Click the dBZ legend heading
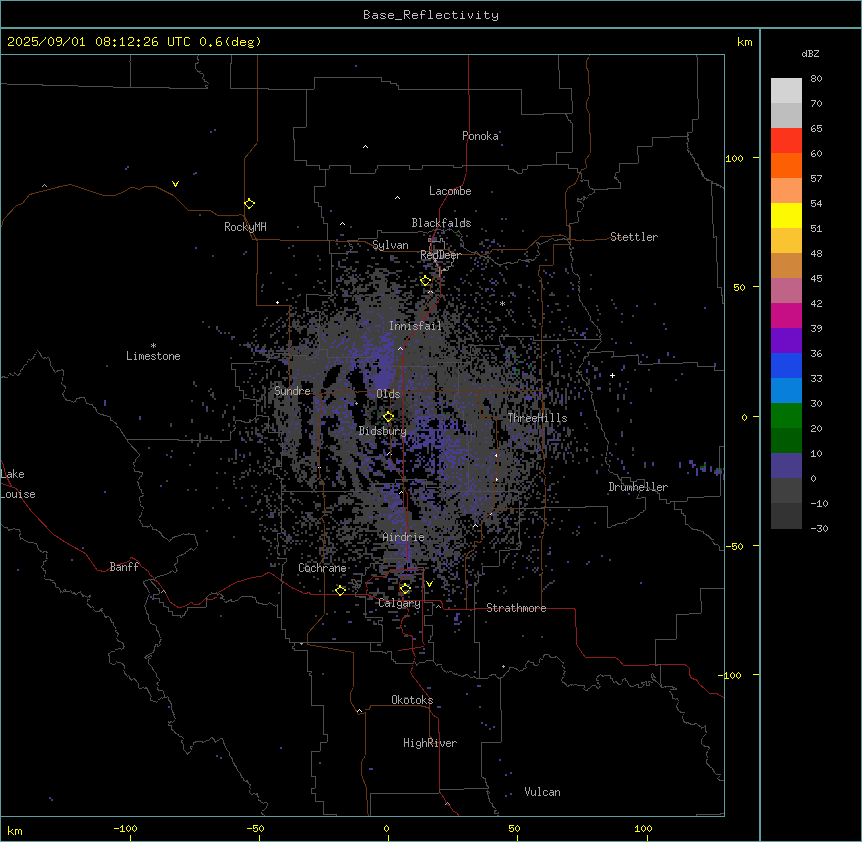 [x=810, y=53]
